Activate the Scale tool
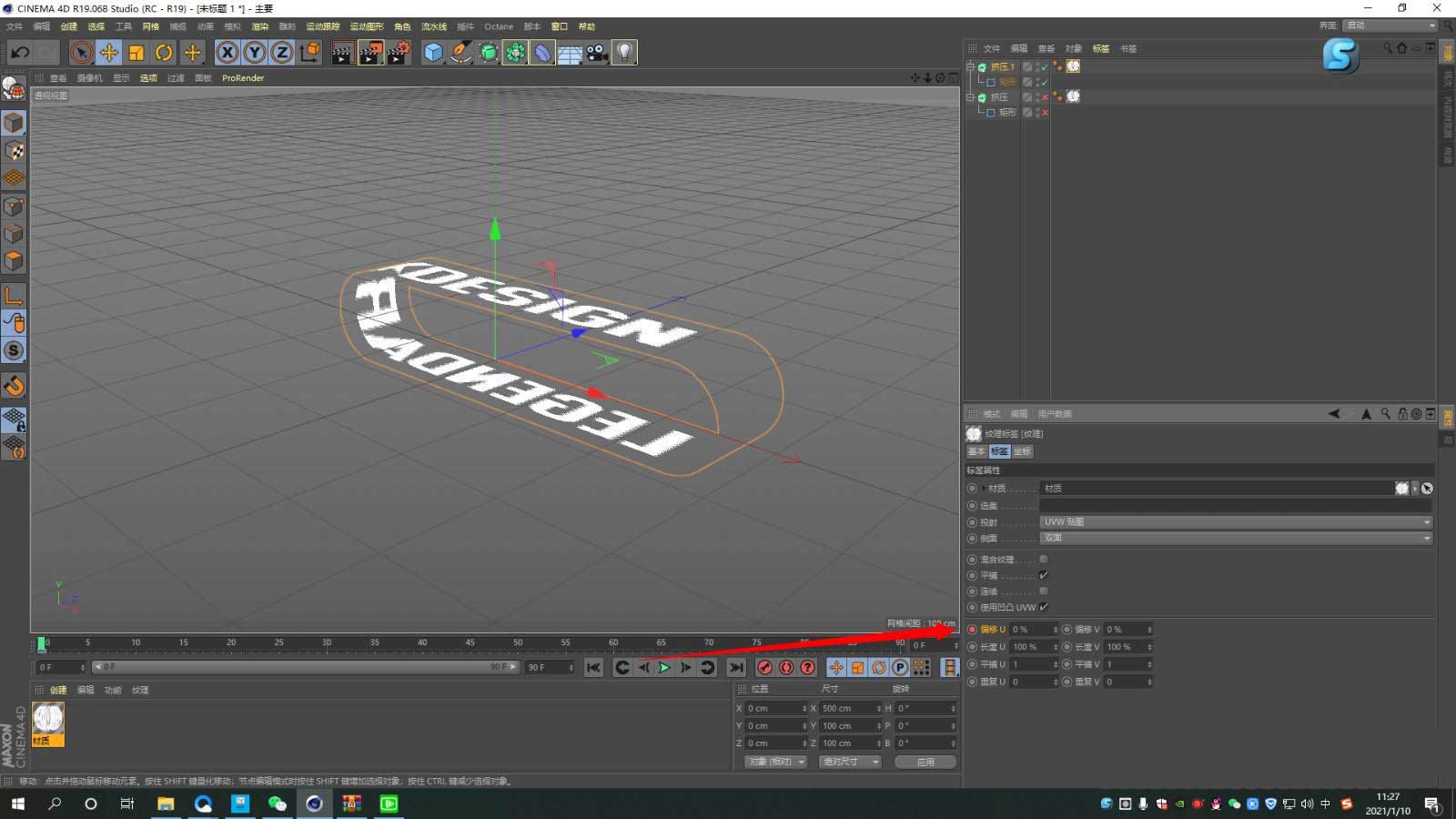 [136, 52]
